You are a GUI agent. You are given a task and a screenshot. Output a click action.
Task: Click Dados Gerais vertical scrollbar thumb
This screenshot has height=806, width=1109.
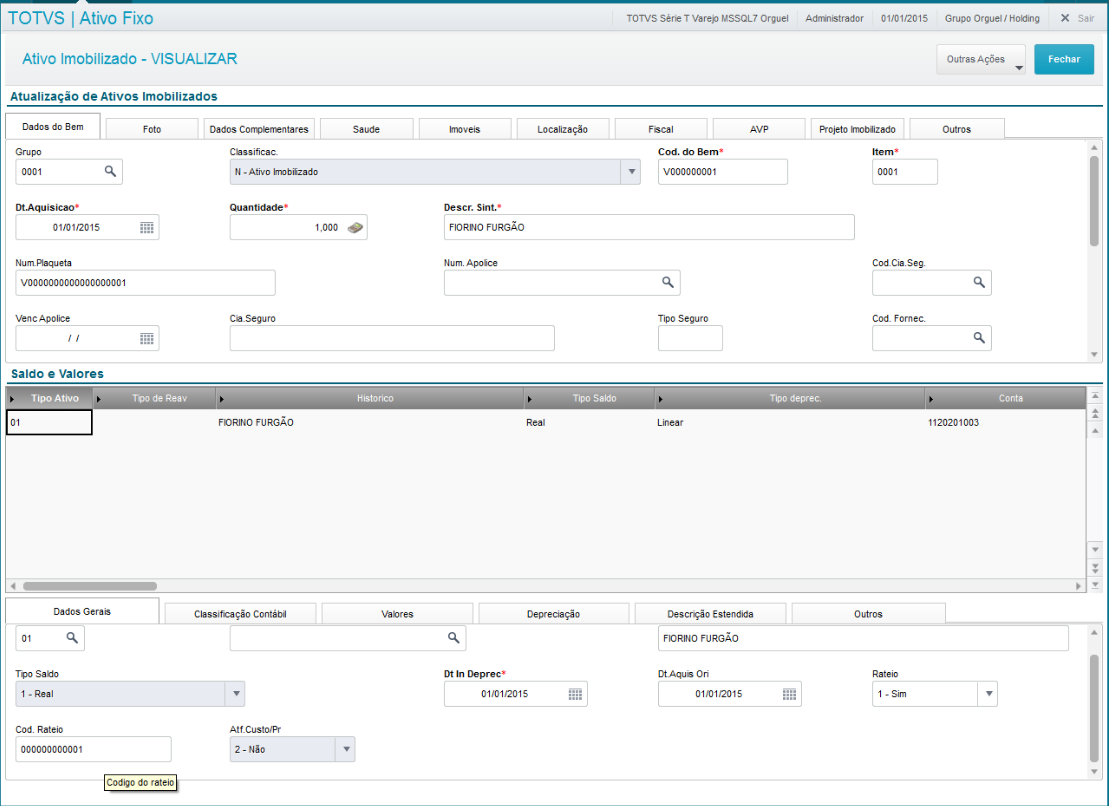[1094, 708]
